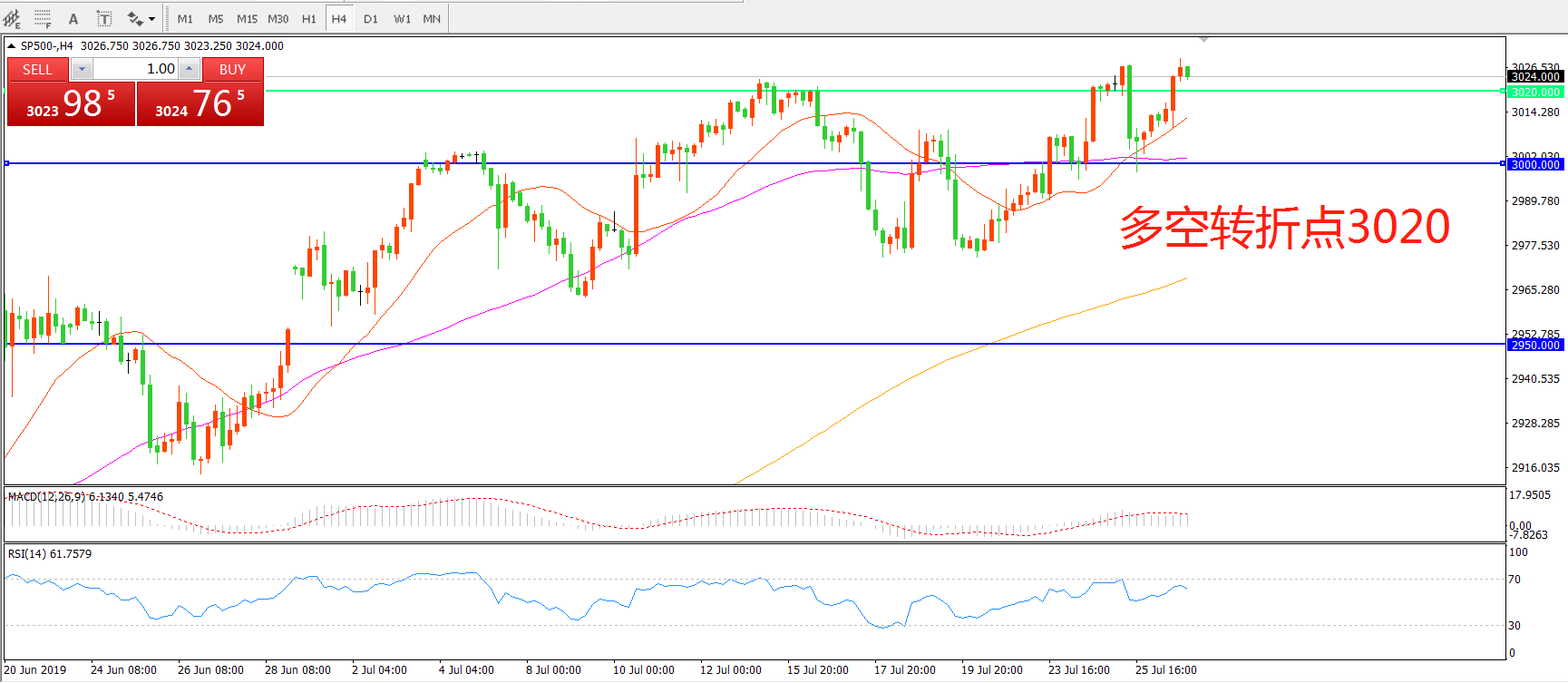Increase lot volume with the up arrow

pyautogui.click(x=189, y=69)
